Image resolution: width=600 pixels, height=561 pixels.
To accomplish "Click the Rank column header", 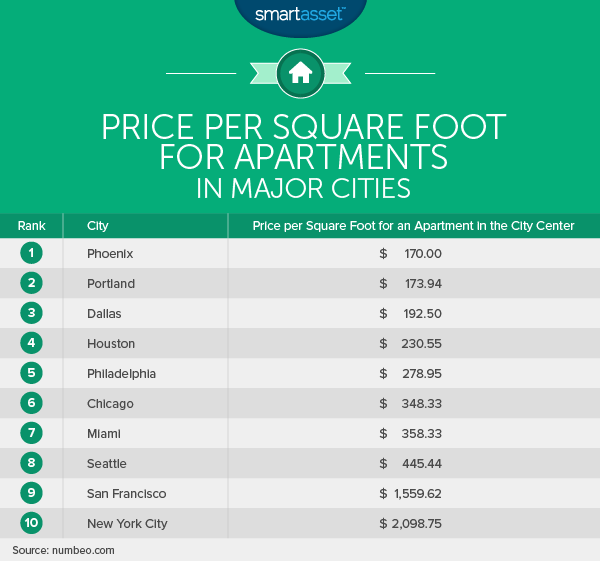I will click(31, 226).
